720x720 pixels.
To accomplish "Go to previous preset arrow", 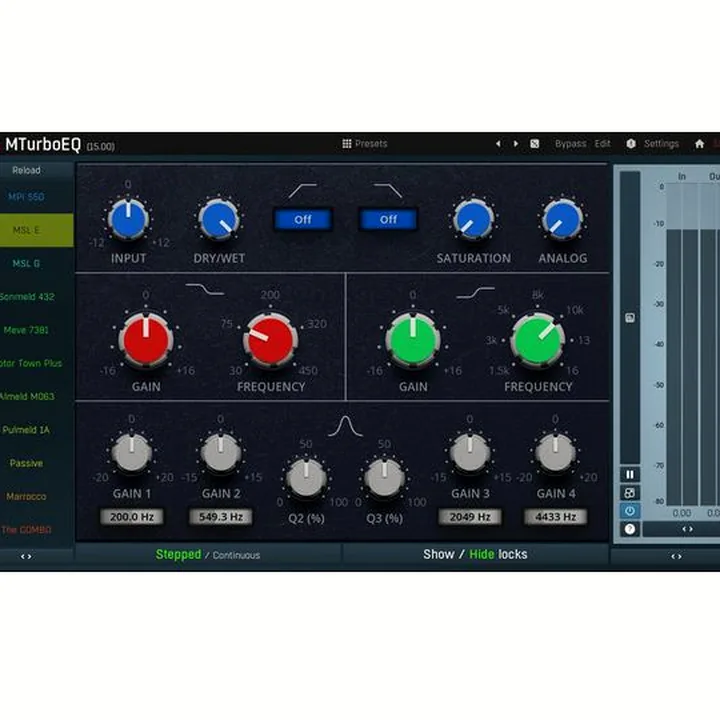I will (x=498, y=144).
